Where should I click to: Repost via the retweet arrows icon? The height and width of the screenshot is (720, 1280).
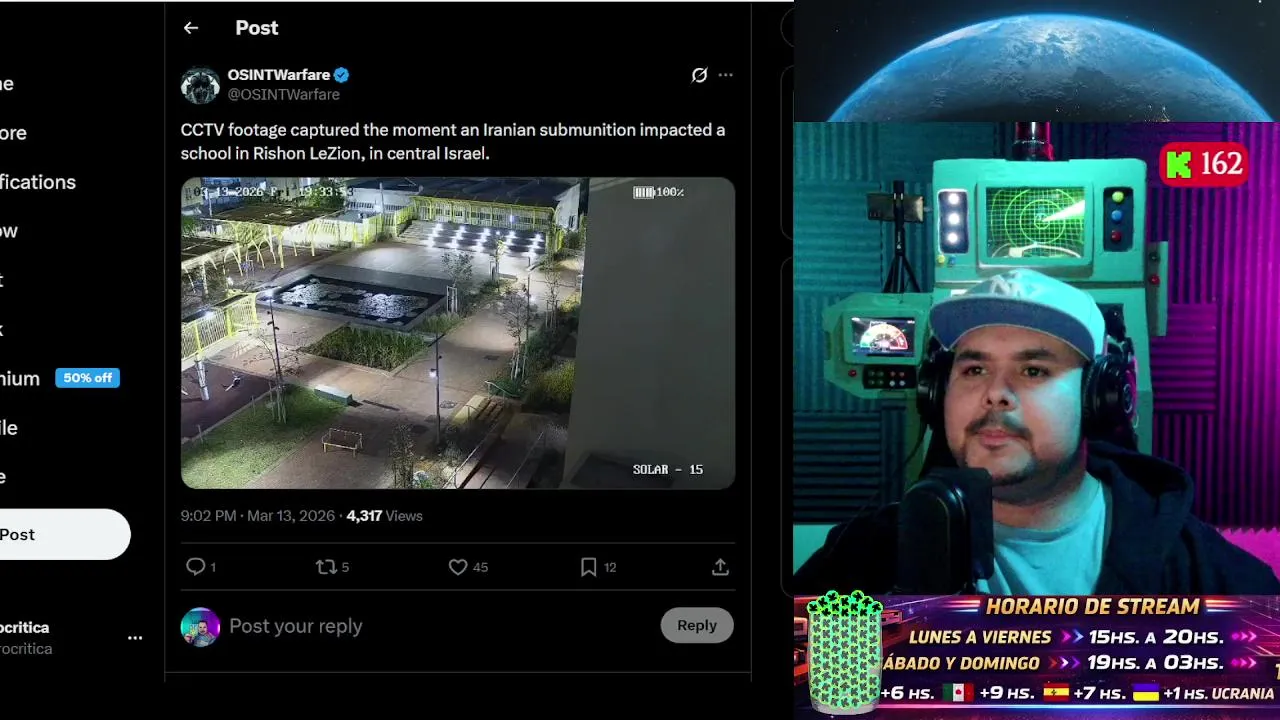[326, 567]
